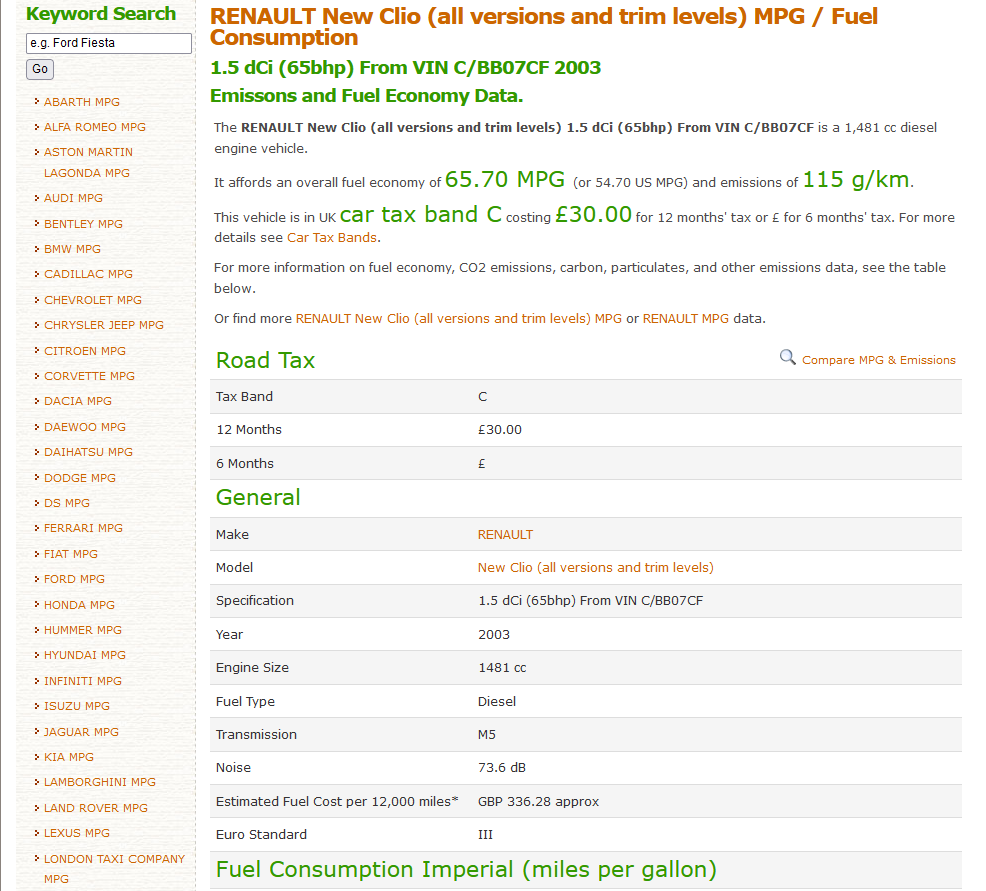The height and width of the screenshot is (891, 986).
Task: Select ALFA ROMEO MPG in sidebar
Action: pyautogui.click(x=94, y=127)
